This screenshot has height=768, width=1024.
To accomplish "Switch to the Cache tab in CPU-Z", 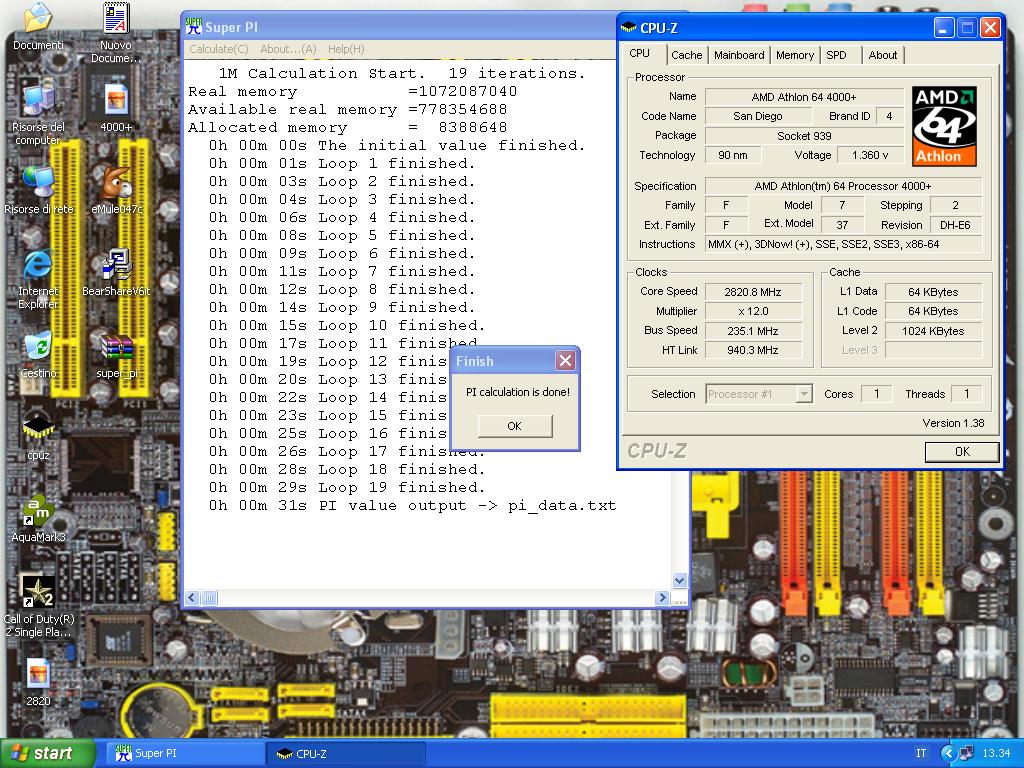I will pos(686,56).
